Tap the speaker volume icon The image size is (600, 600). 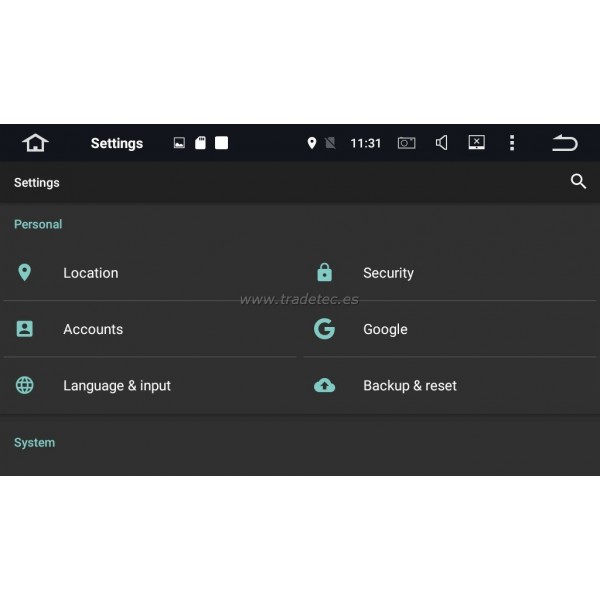coord(441,143)
